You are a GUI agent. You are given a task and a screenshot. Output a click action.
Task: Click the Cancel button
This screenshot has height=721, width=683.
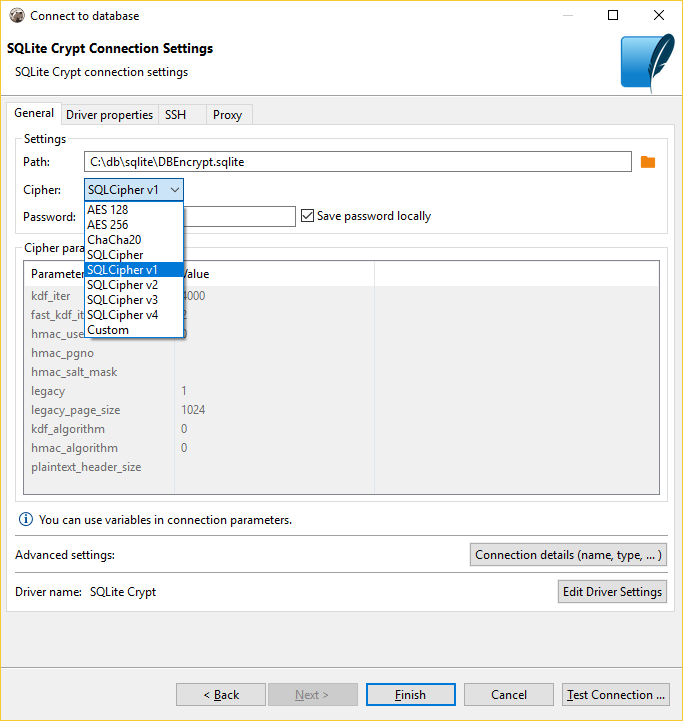coord(509,694)
